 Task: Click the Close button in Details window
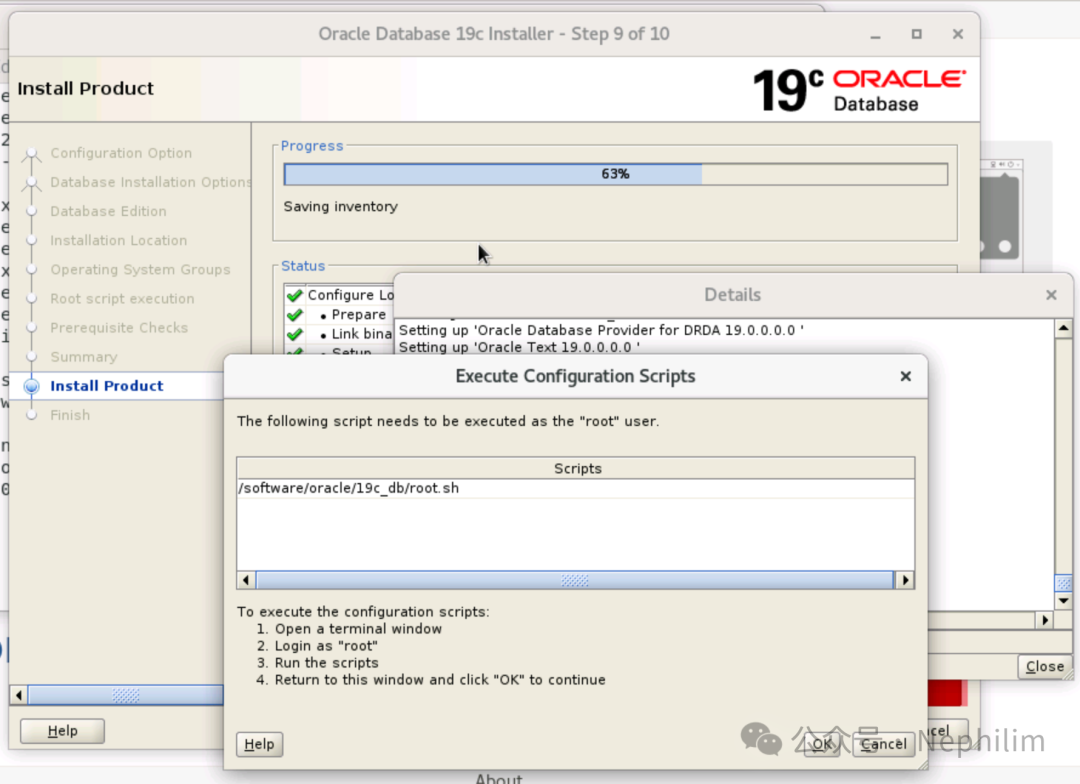1044,666
